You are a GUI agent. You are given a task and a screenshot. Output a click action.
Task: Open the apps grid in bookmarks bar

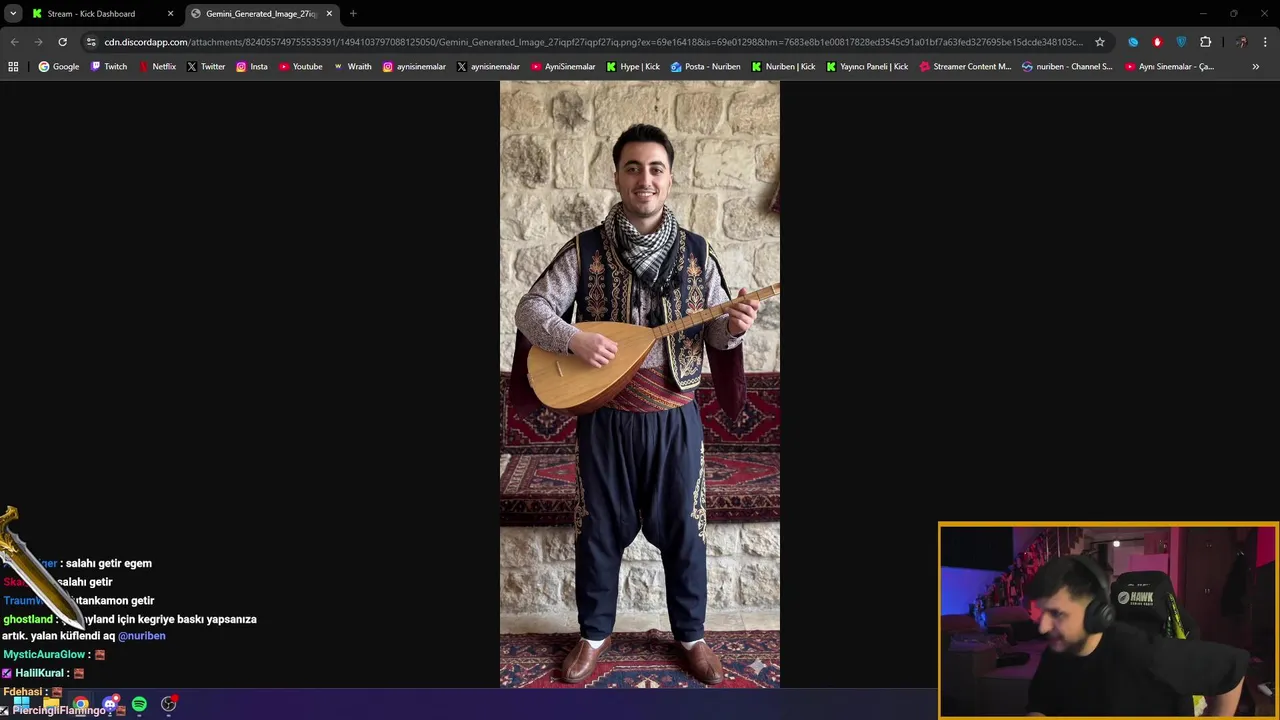tap(13, 67)
